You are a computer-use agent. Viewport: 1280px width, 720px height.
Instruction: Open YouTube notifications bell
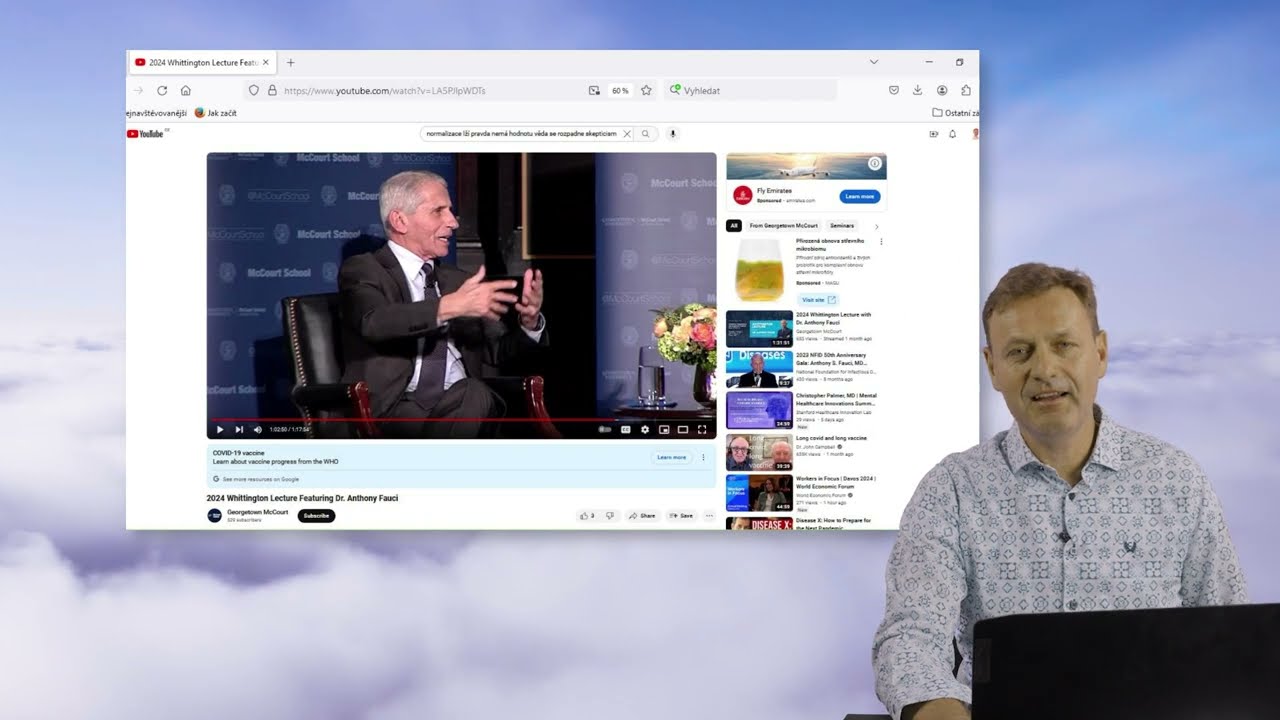click(952, 133)
